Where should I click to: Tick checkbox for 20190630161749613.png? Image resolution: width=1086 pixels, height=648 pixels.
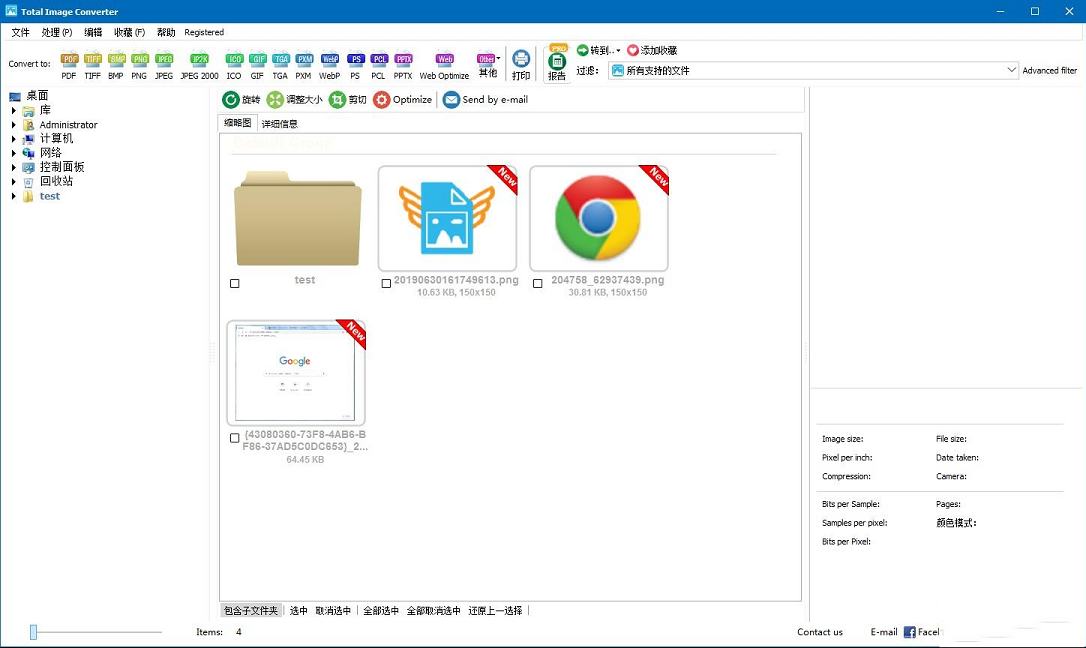coord(386,284)
